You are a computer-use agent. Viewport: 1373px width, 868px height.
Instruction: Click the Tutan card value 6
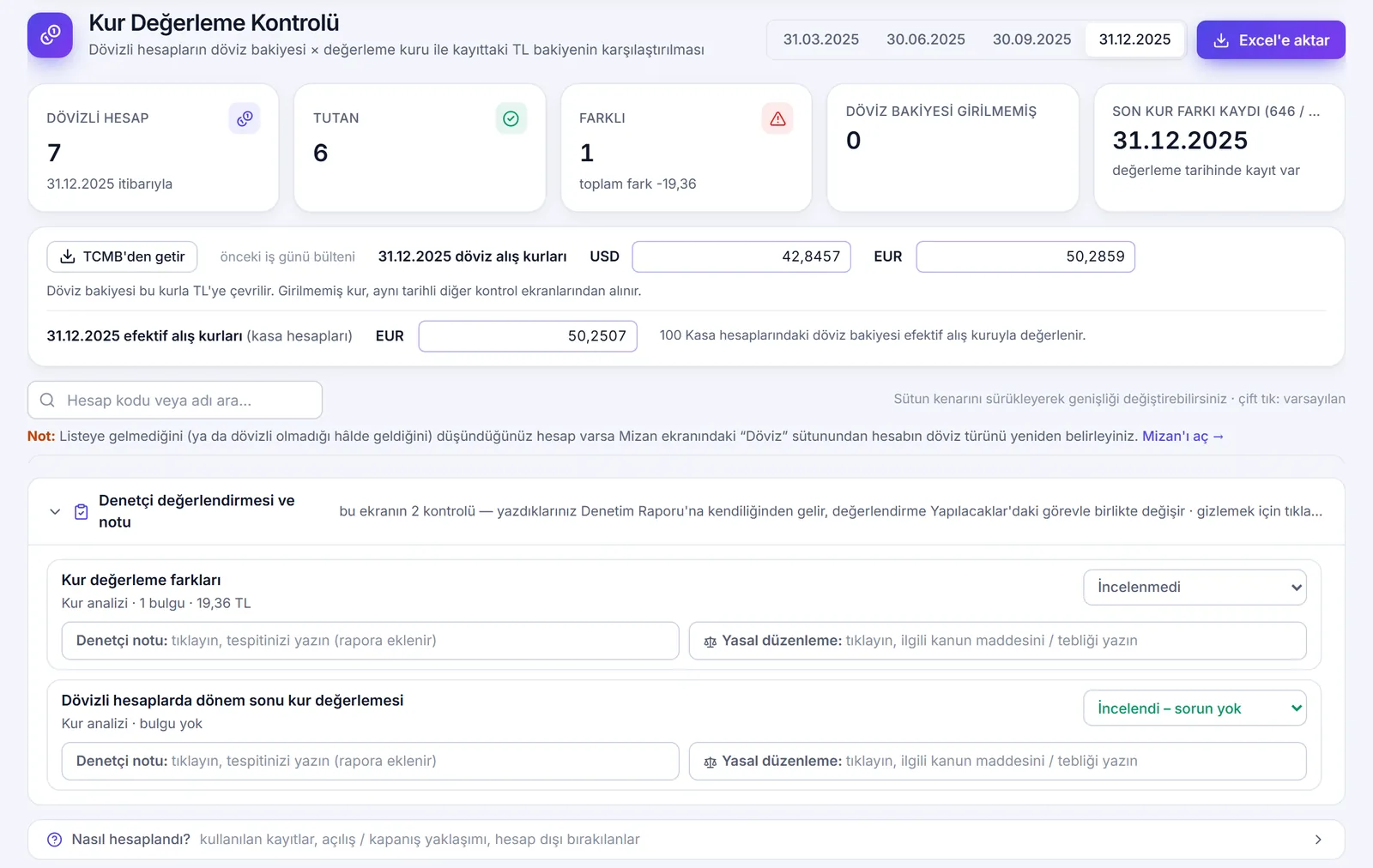320,153
